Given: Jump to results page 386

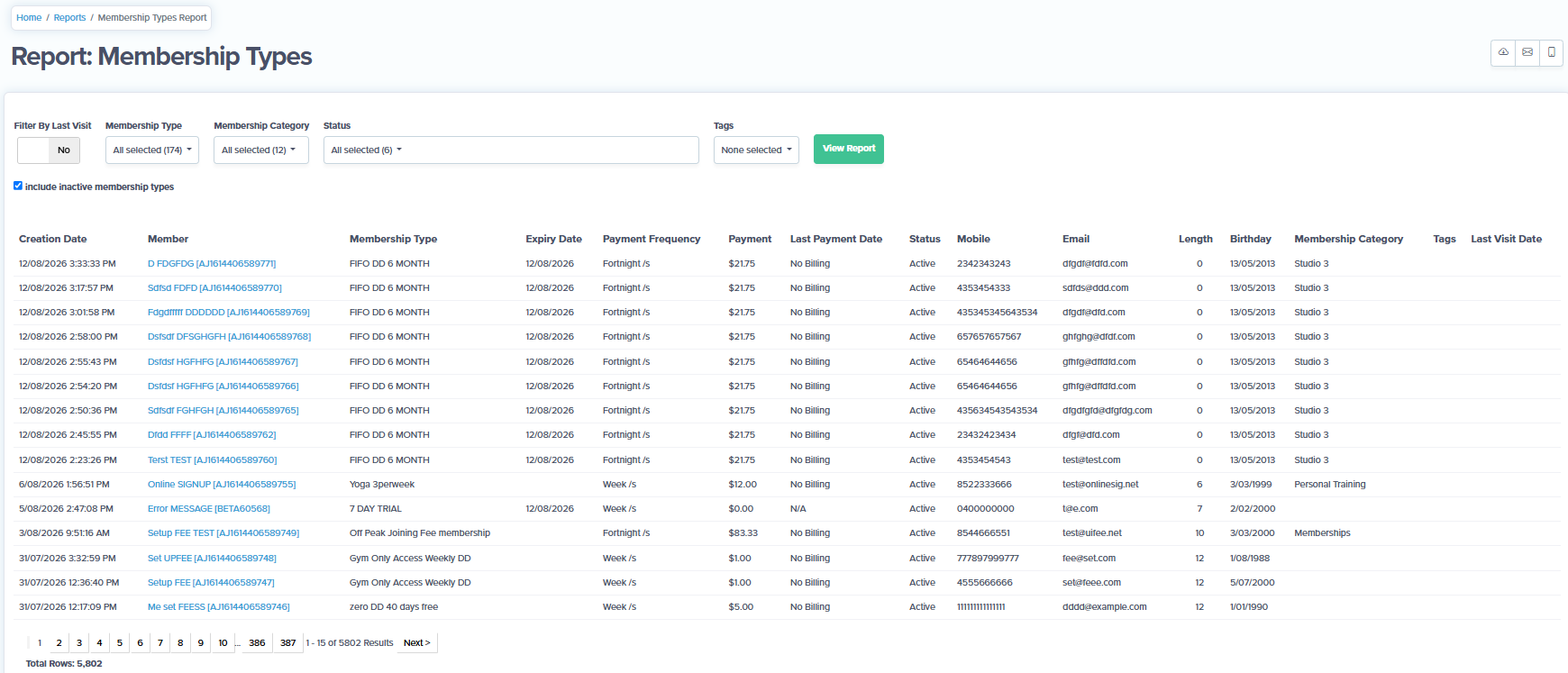Looking at the screenshot, I should pyautogui.click(x=257, y=643).
